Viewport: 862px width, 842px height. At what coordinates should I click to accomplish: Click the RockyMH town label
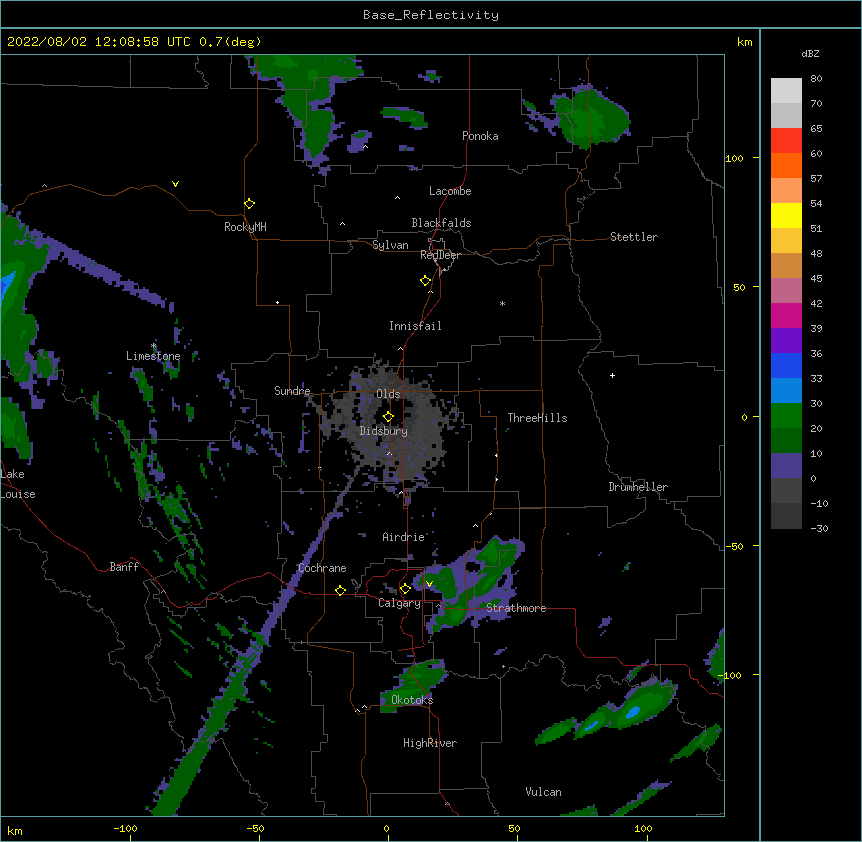(x=245, y=227)
